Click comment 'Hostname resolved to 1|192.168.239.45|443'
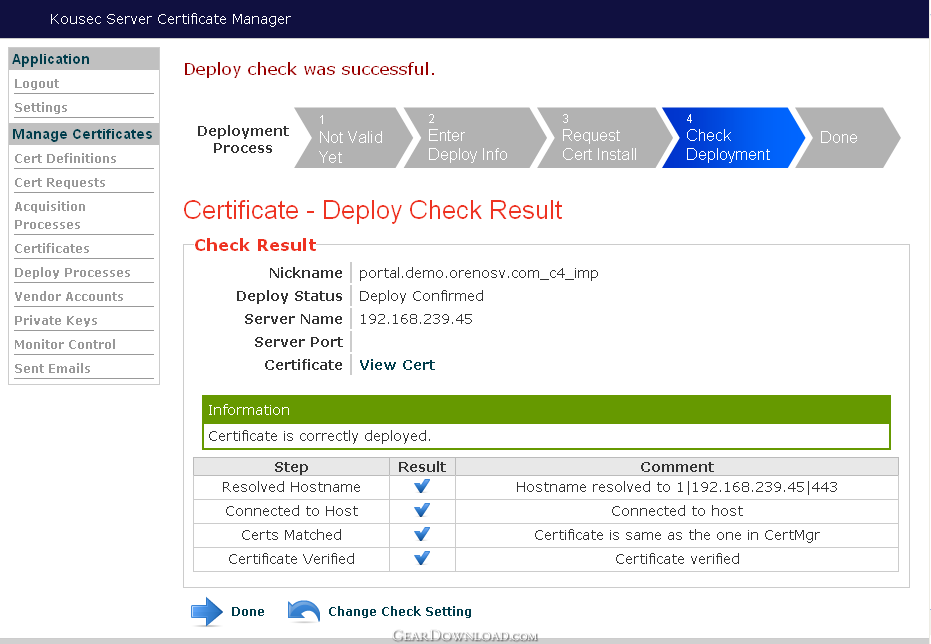 pyautogui.click(x=677, y=487)
